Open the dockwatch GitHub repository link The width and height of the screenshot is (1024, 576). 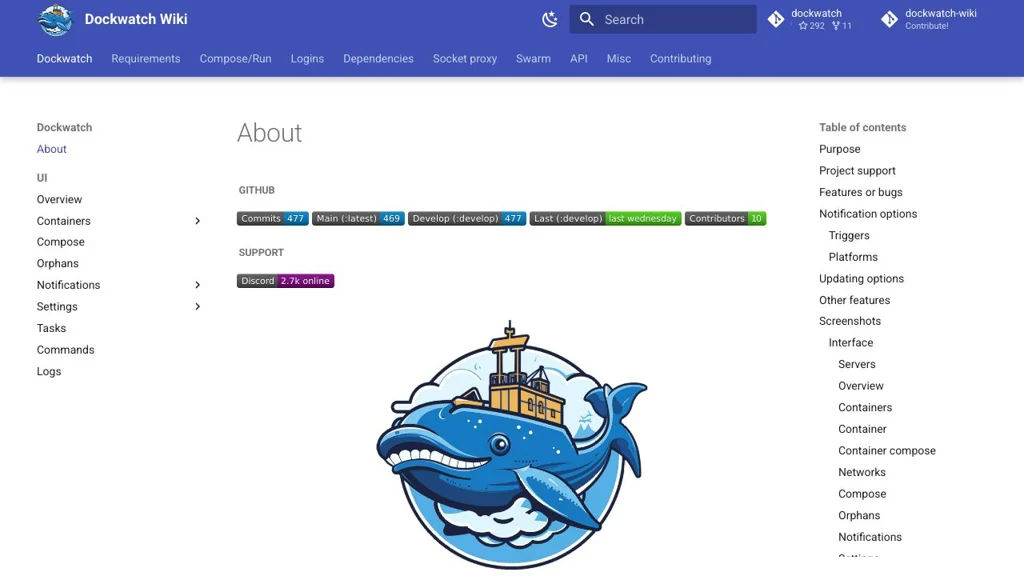click(811, 20)
